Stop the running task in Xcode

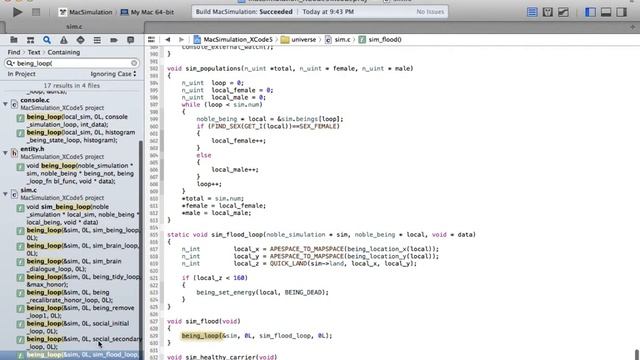coord(36,12)
